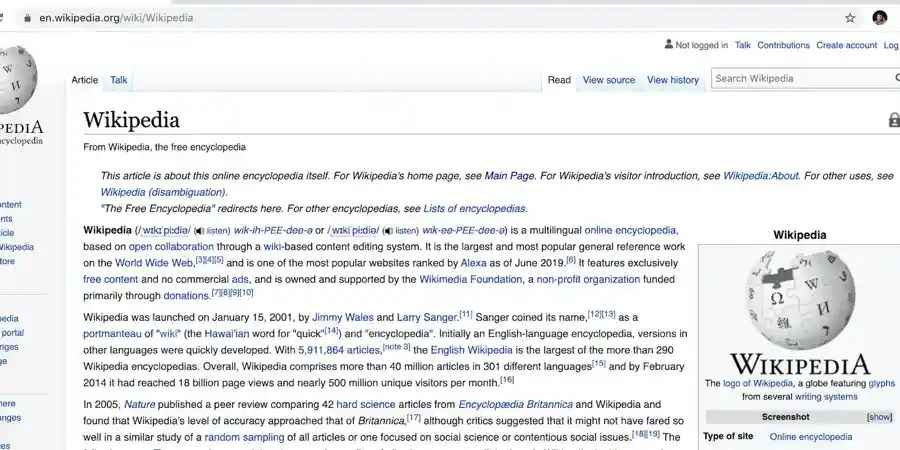Click citation reference [11]
The height and width of the screenshot is (450, 900).
point(465,314)
